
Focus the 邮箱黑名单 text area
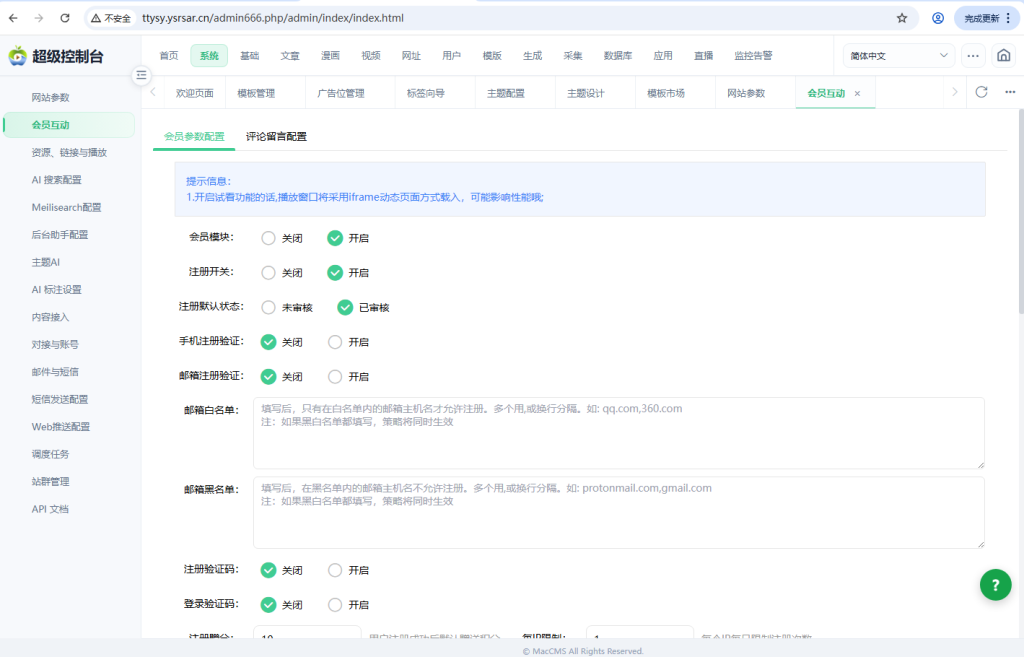click(618, 513)
